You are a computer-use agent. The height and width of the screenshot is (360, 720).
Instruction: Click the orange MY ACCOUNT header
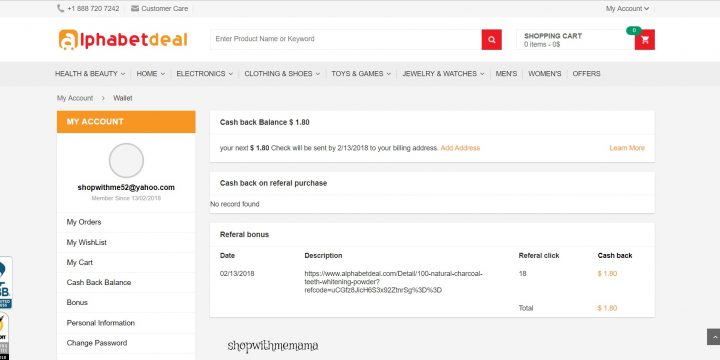(126, 122)
